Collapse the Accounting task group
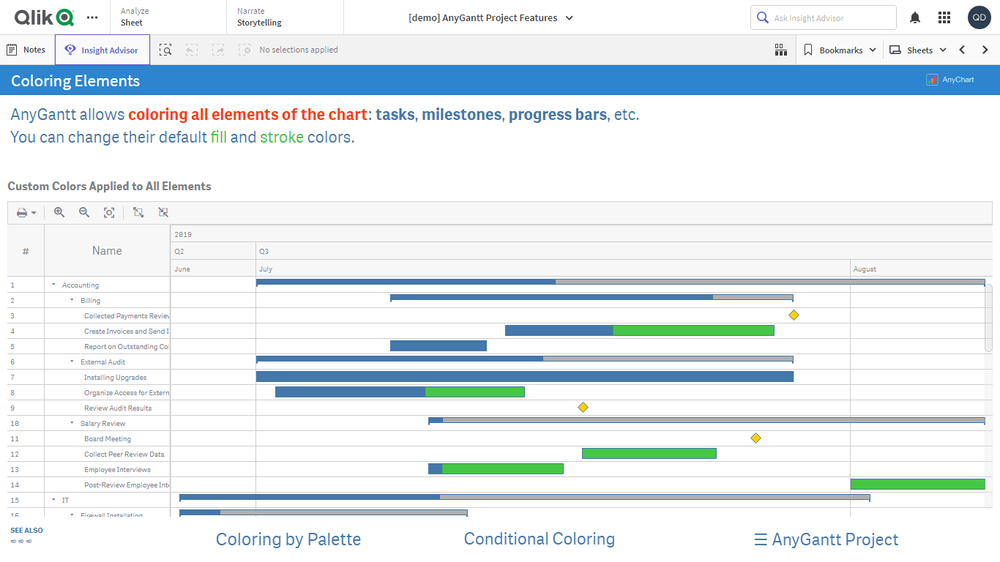This screenshot has height=562, width=1000. pyautogui.click(x=54, y=285)
